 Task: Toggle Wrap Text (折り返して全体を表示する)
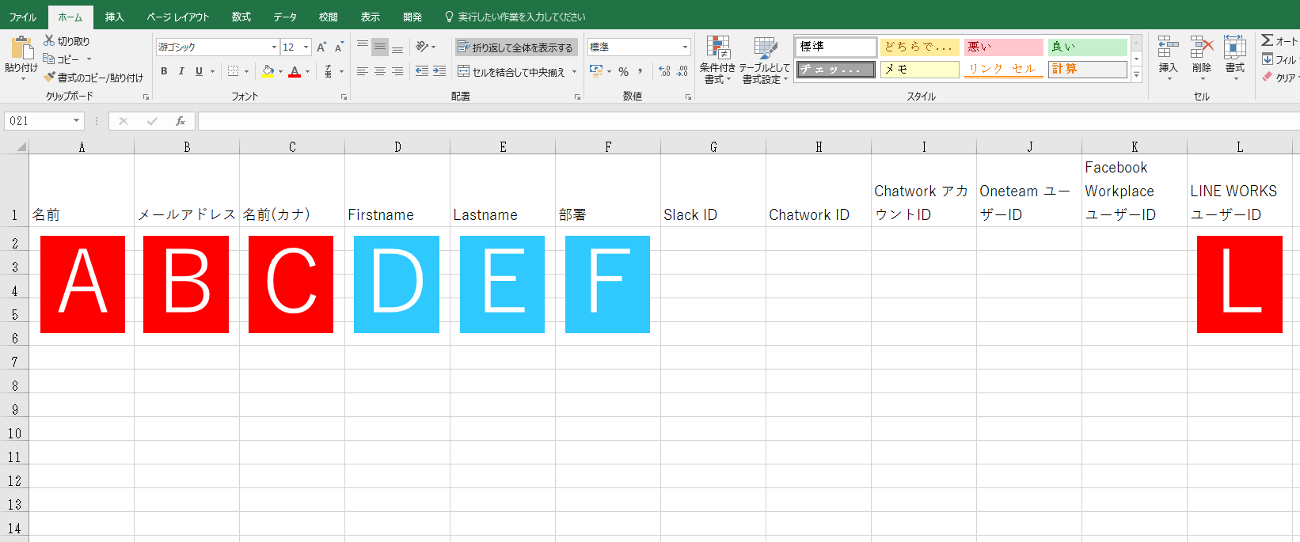515,47
